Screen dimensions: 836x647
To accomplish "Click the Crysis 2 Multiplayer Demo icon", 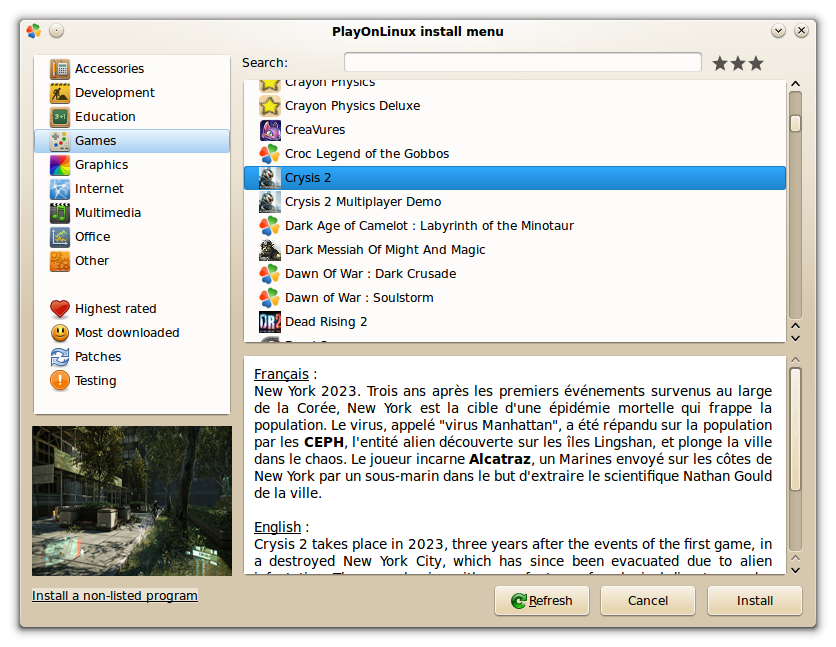I will (x=270, y=202).
